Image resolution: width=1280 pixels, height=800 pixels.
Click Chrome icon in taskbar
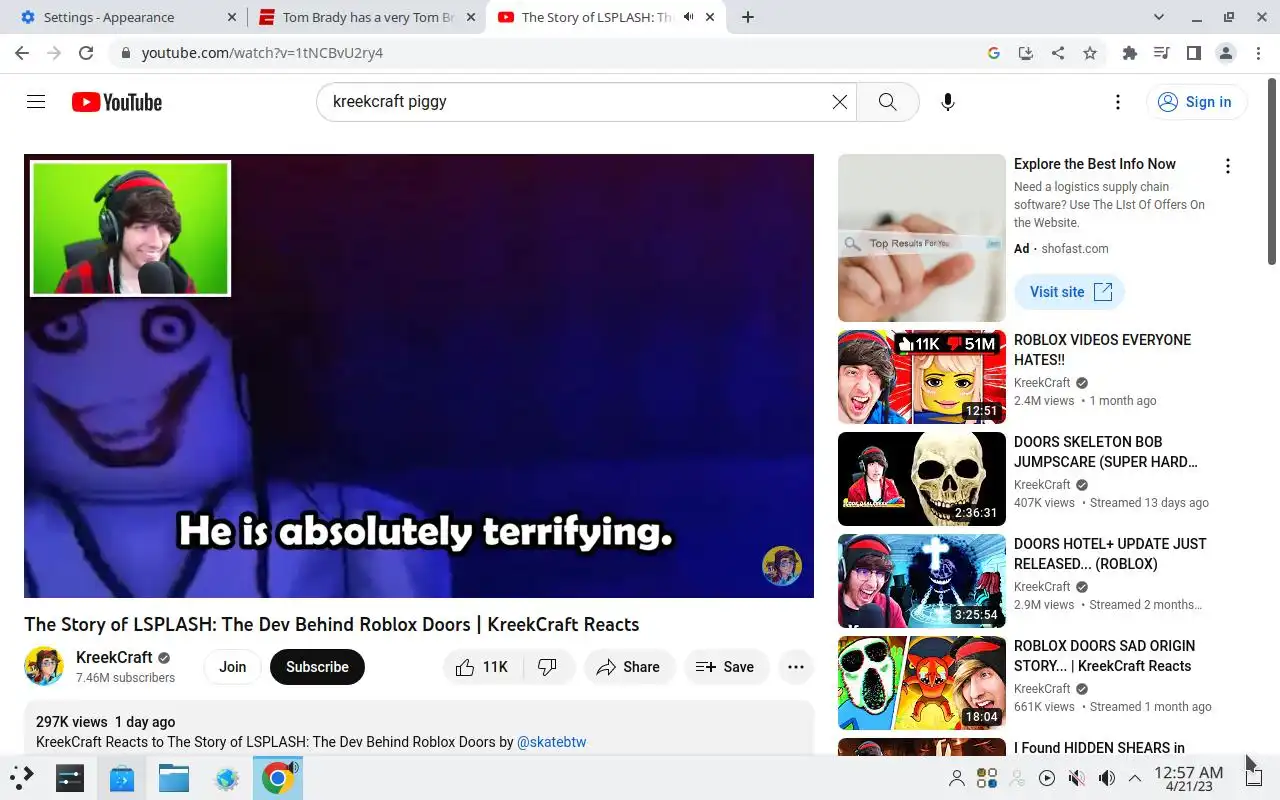tap(278, 778)
